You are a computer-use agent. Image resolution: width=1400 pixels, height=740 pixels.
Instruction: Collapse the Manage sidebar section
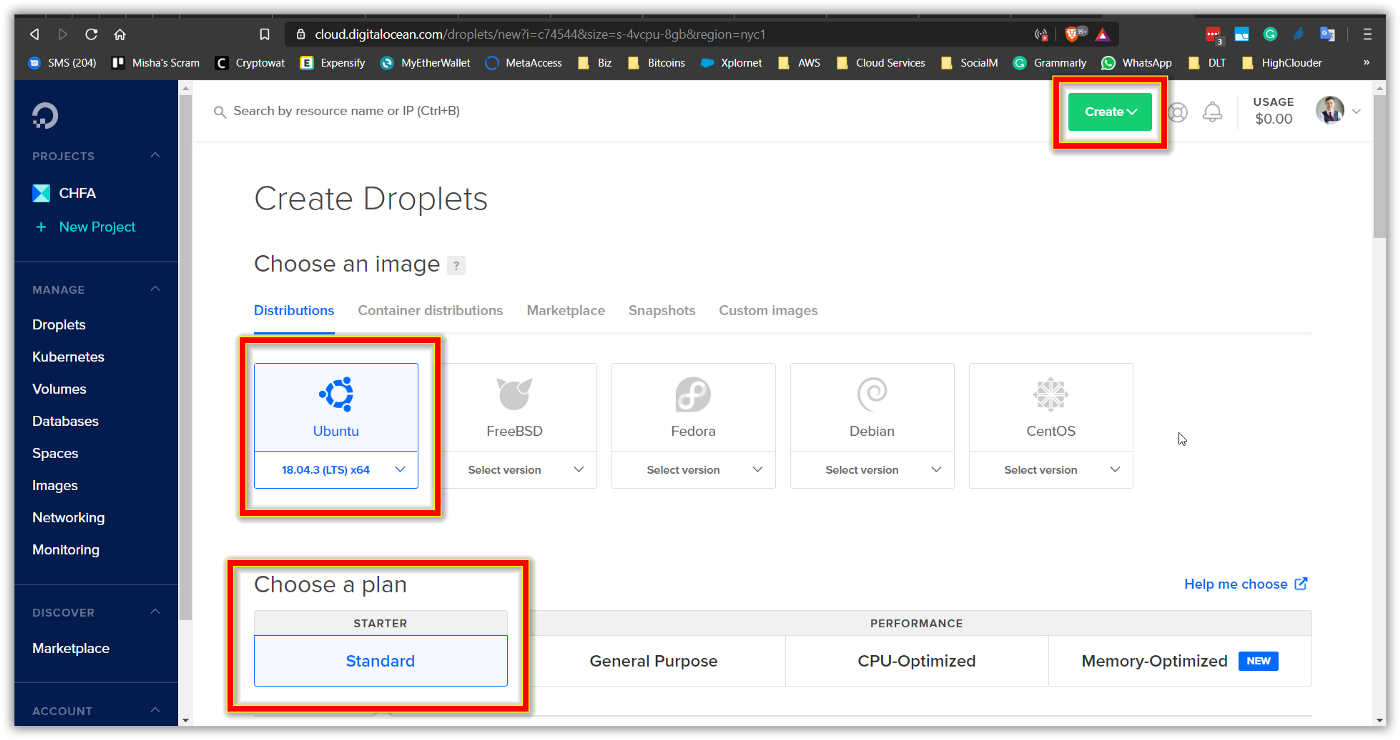(155, 289)
